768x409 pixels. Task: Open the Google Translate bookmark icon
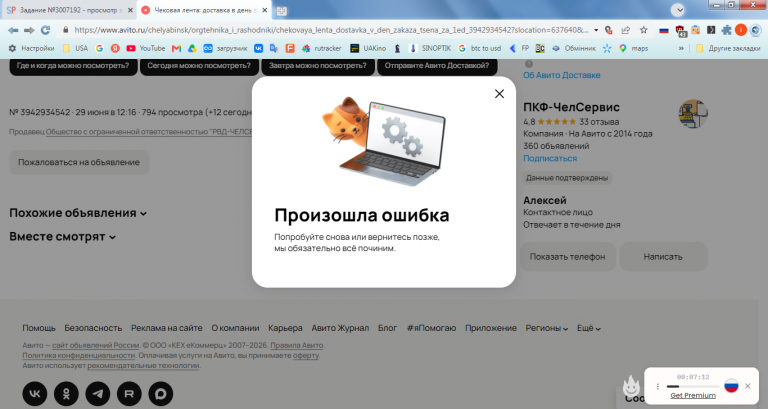[274, 48]
